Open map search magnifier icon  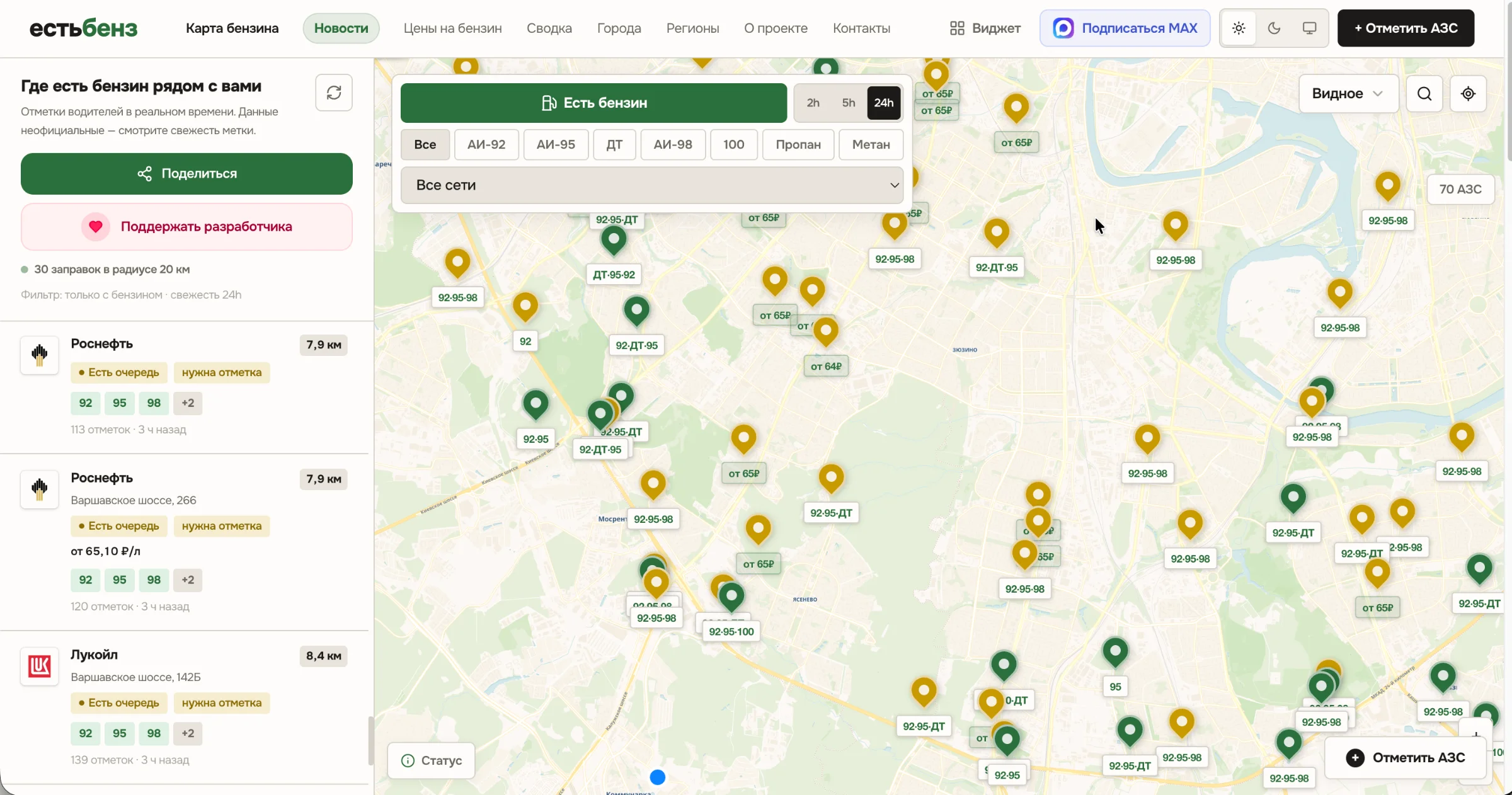1424,94
